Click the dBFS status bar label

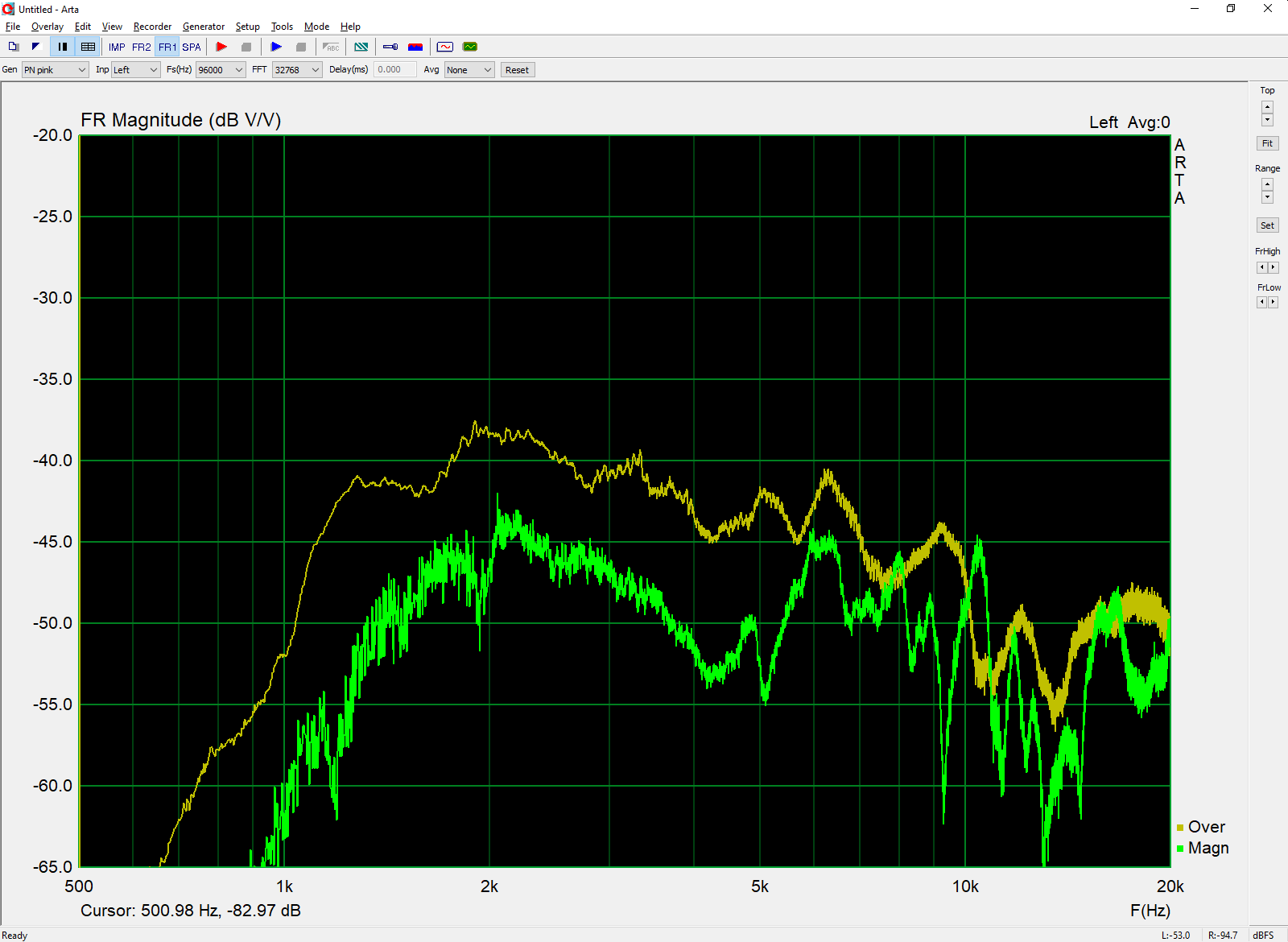coord(1263,936)
